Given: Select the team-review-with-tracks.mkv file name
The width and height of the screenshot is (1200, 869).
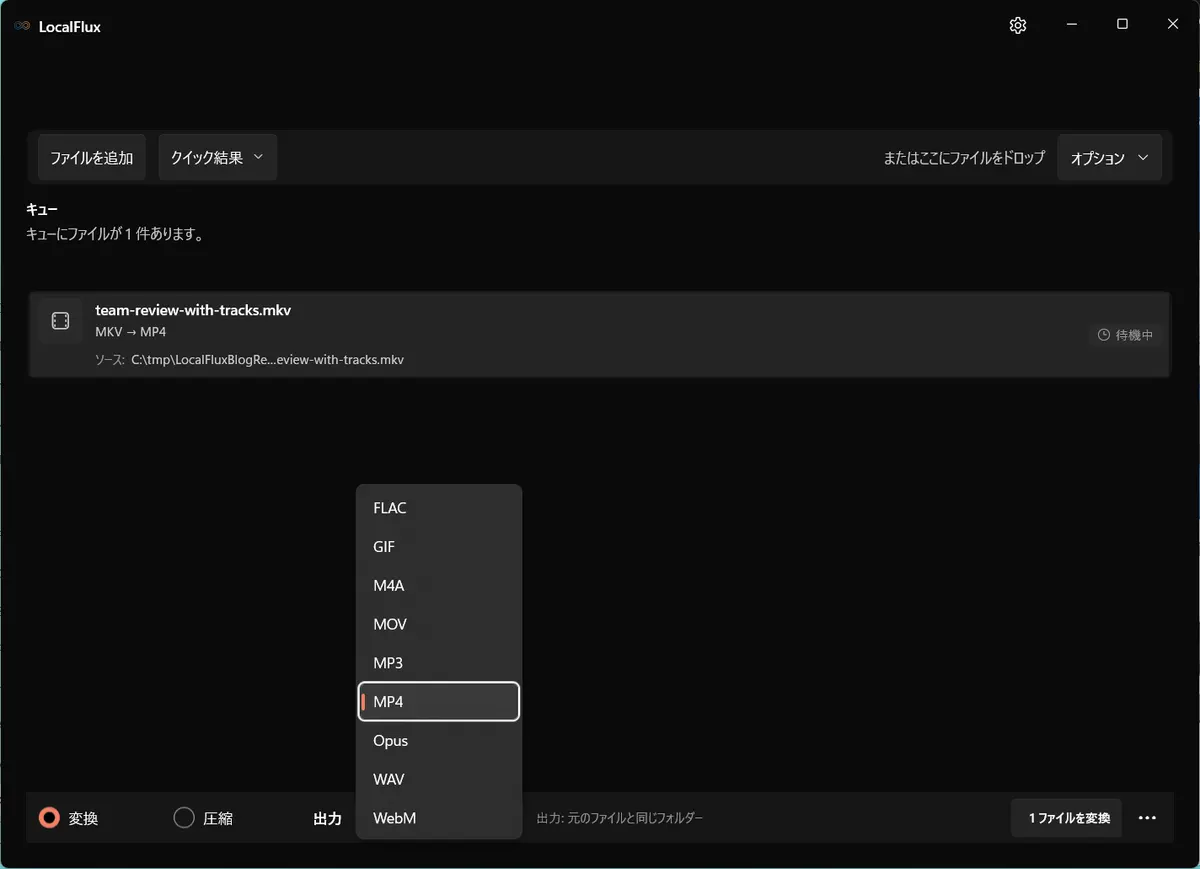Looking at the screenshot, I should (x=193, y=310).
